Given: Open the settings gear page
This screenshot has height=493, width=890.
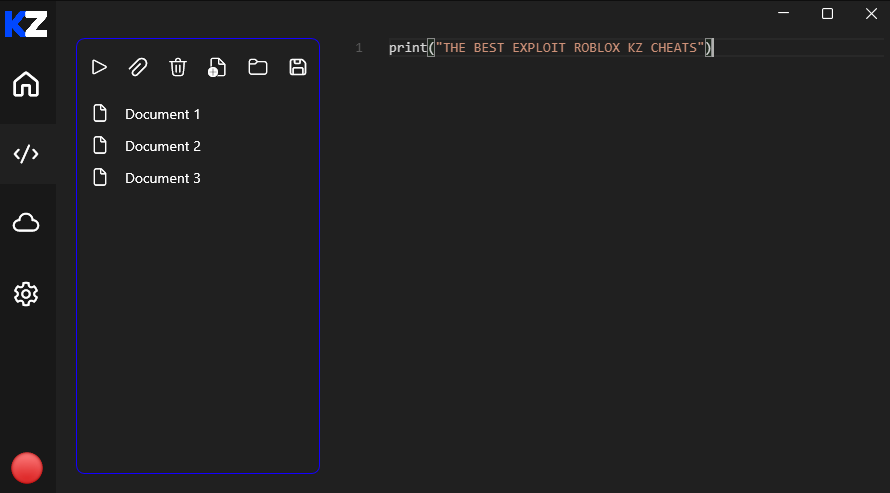Looking at the screenshot, I should [x=26, y=294].
